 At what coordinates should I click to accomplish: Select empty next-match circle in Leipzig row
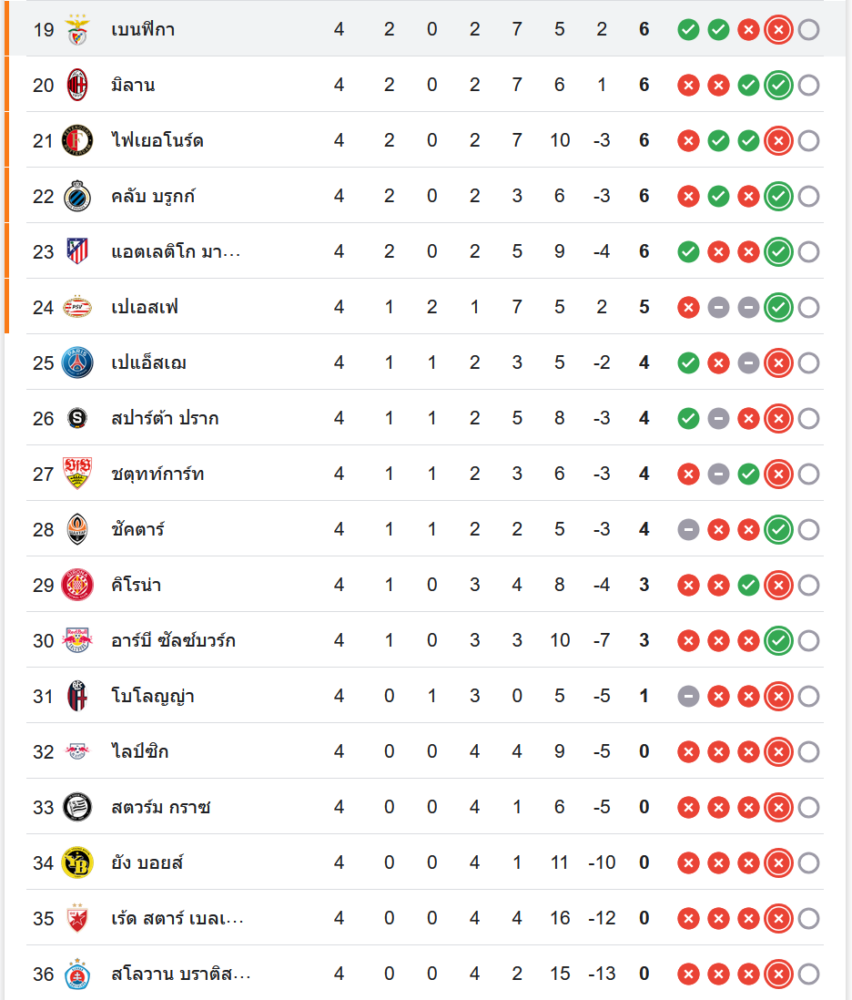[x=809, y=752]
